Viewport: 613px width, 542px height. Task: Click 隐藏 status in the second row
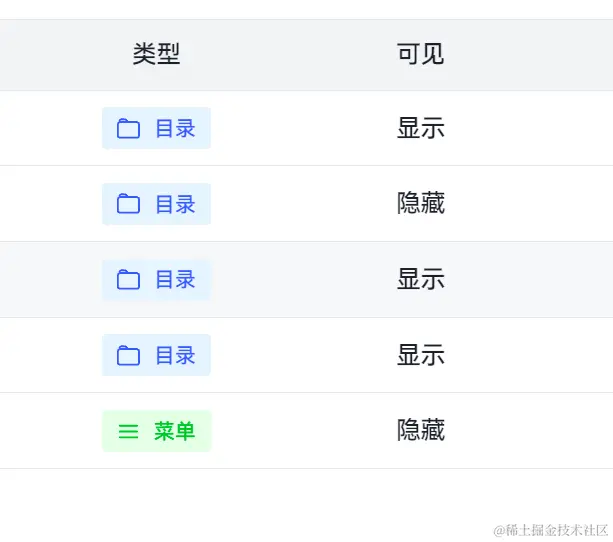(421, 203)
